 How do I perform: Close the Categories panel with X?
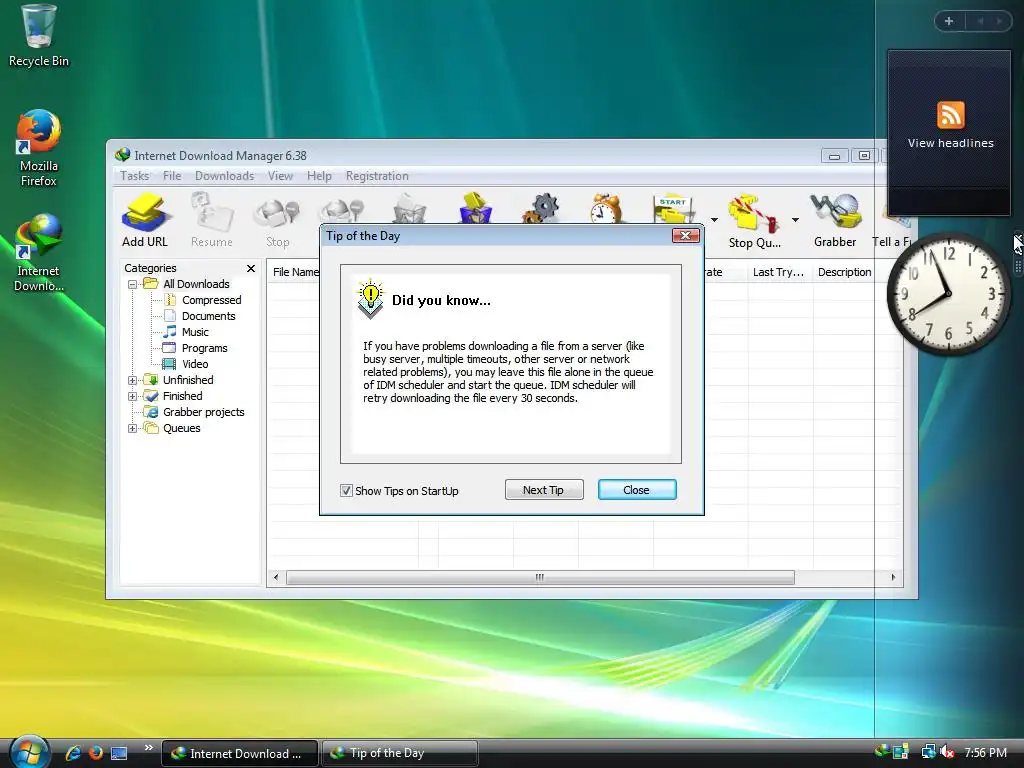click(x=251, y=268)
